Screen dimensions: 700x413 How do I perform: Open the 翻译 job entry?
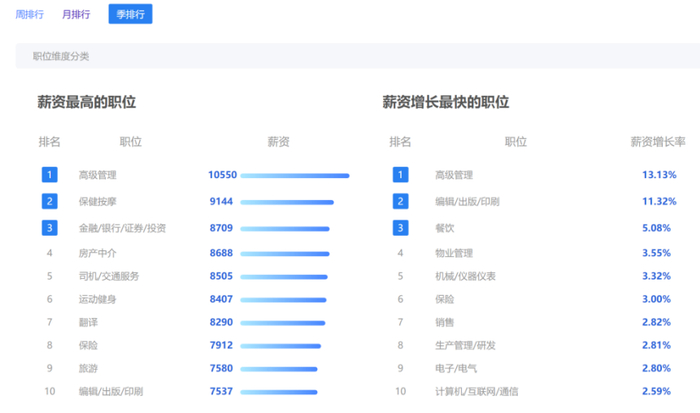[x=88, y=322]
